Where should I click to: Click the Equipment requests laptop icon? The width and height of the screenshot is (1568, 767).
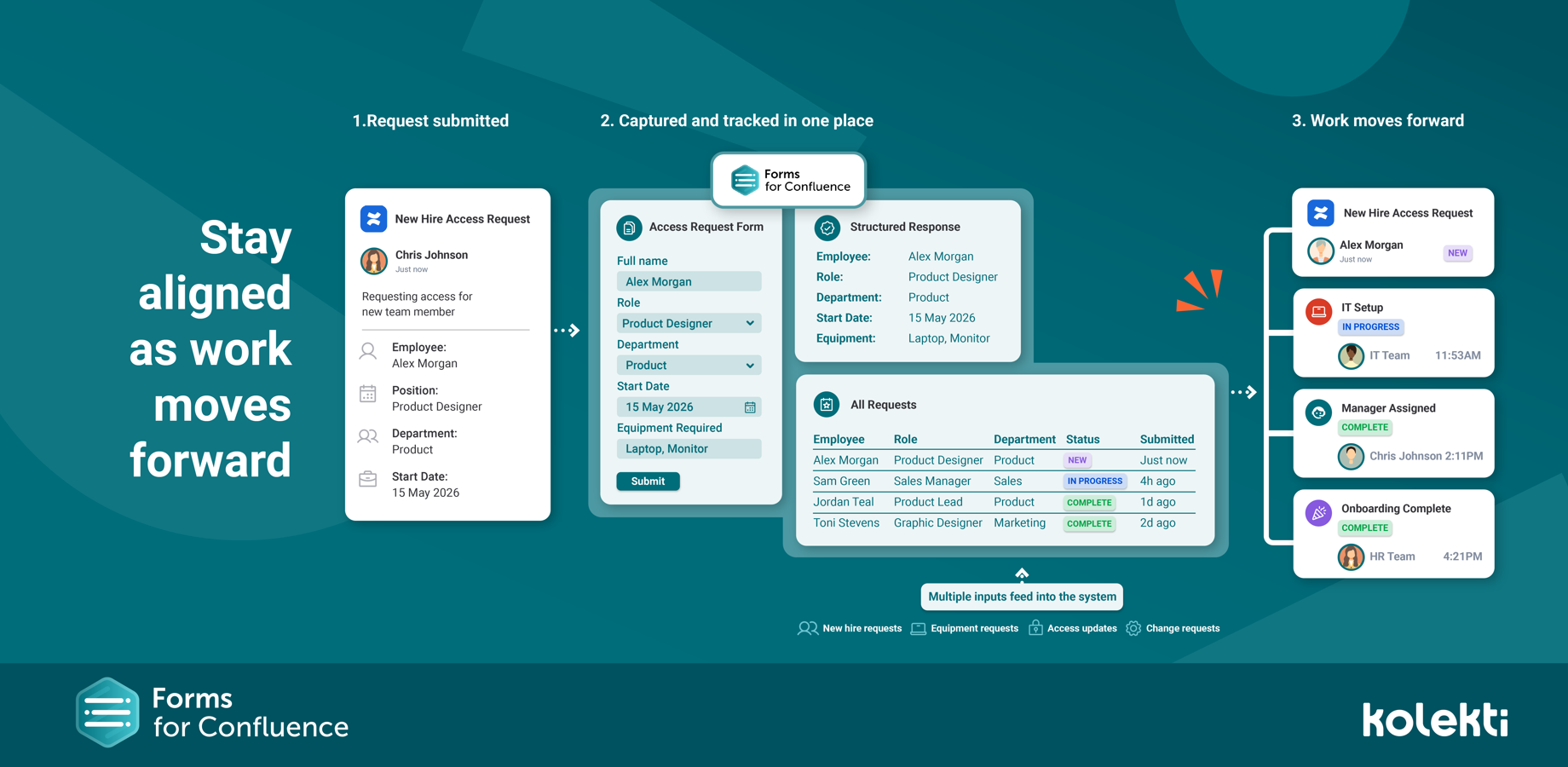918,629
